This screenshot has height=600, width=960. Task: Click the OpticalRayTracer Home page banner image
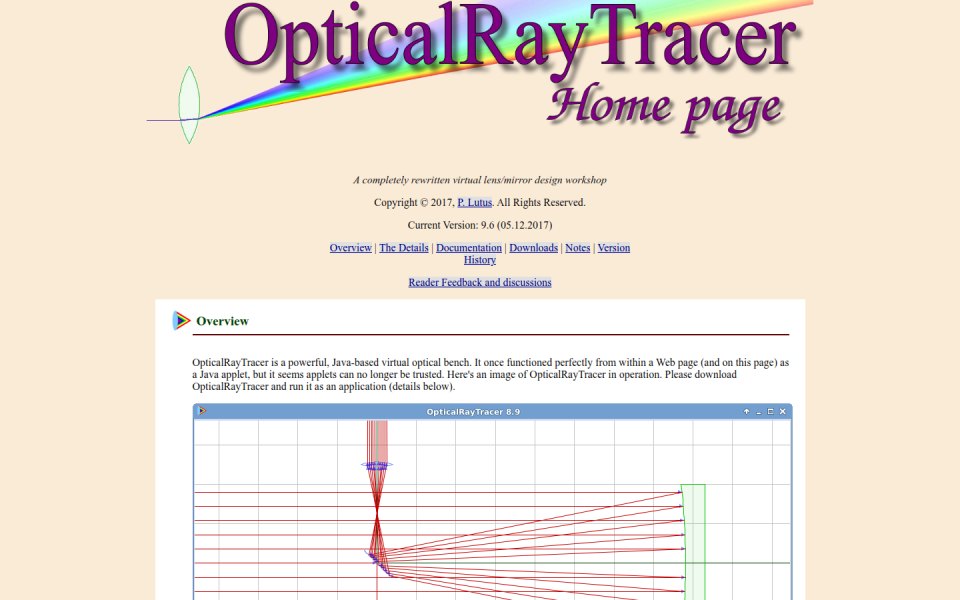tap(480, 72)
